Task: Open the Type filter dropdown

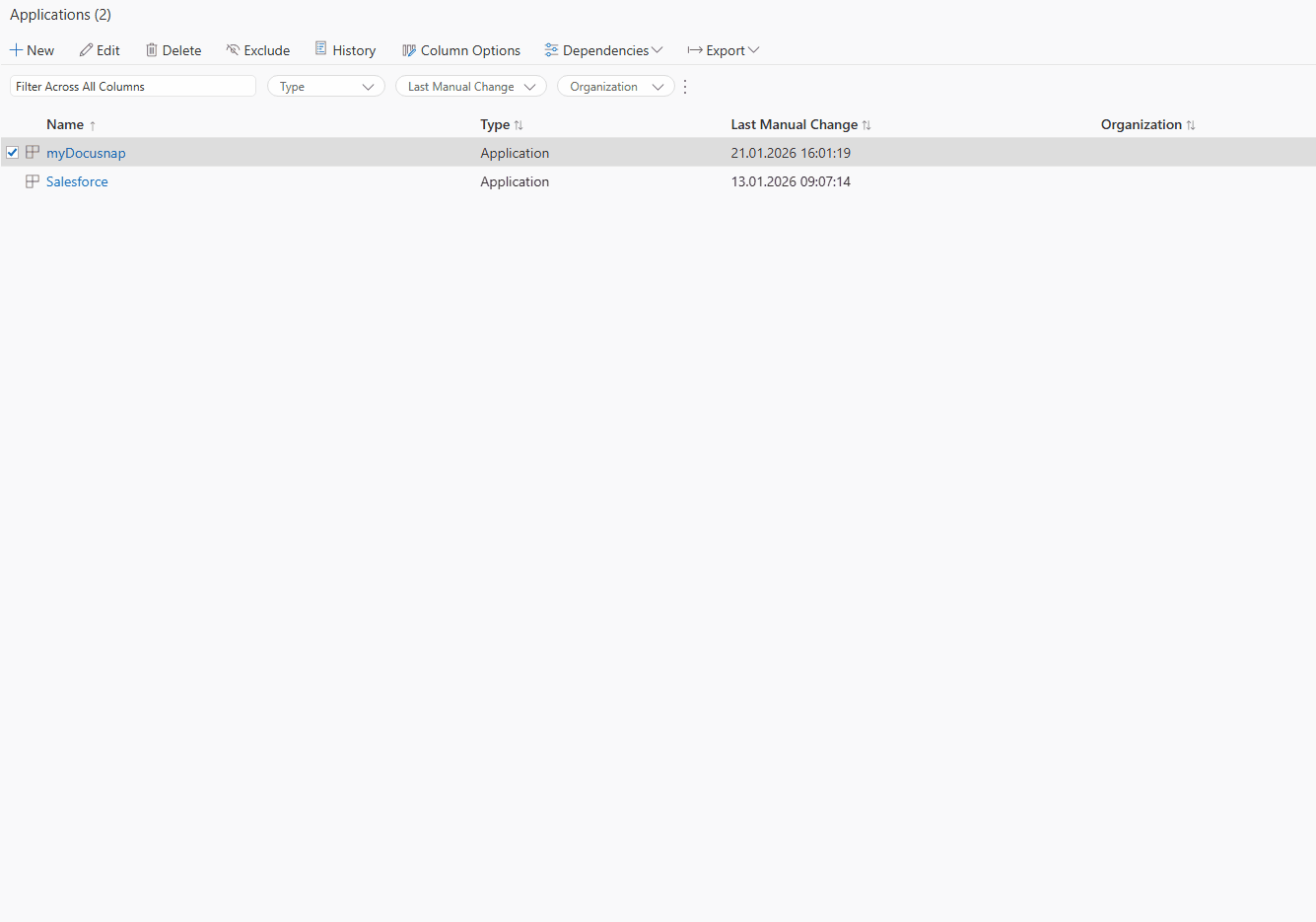Action: (325, 86)
